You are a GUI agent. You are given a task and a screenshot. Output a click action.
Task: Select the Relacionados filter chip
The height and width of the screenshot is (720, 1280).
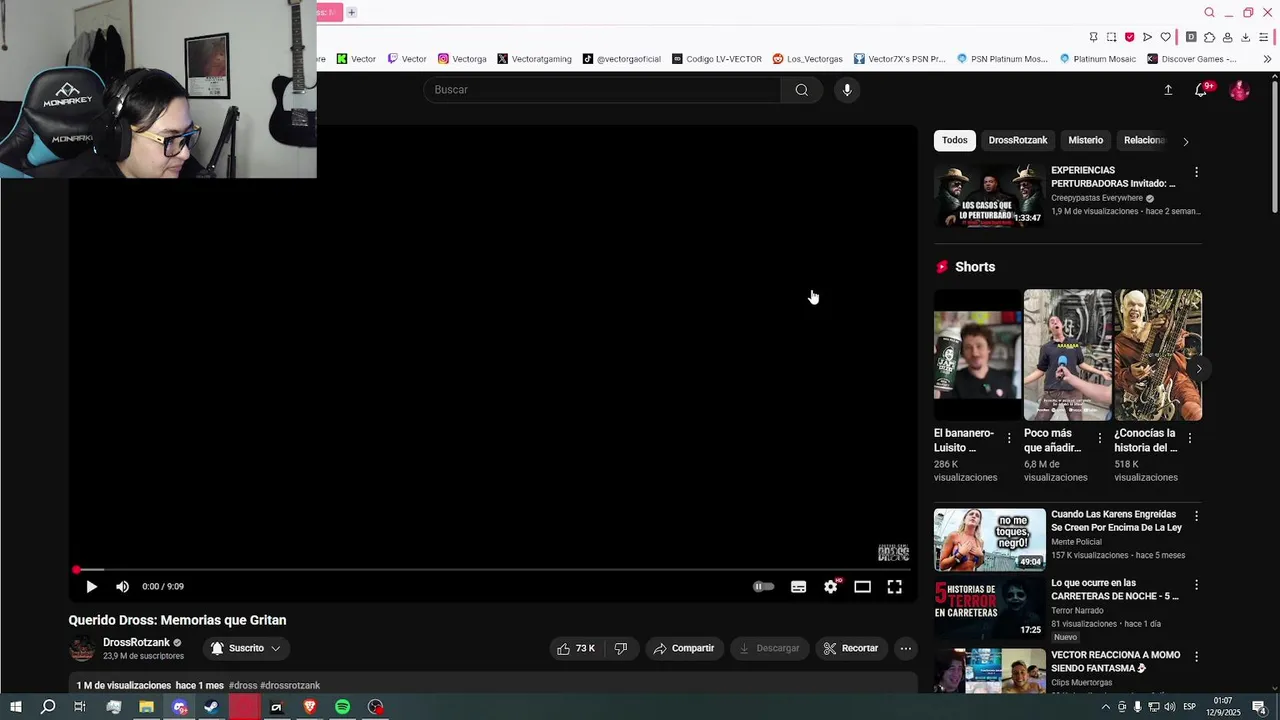coord(1143,140)
